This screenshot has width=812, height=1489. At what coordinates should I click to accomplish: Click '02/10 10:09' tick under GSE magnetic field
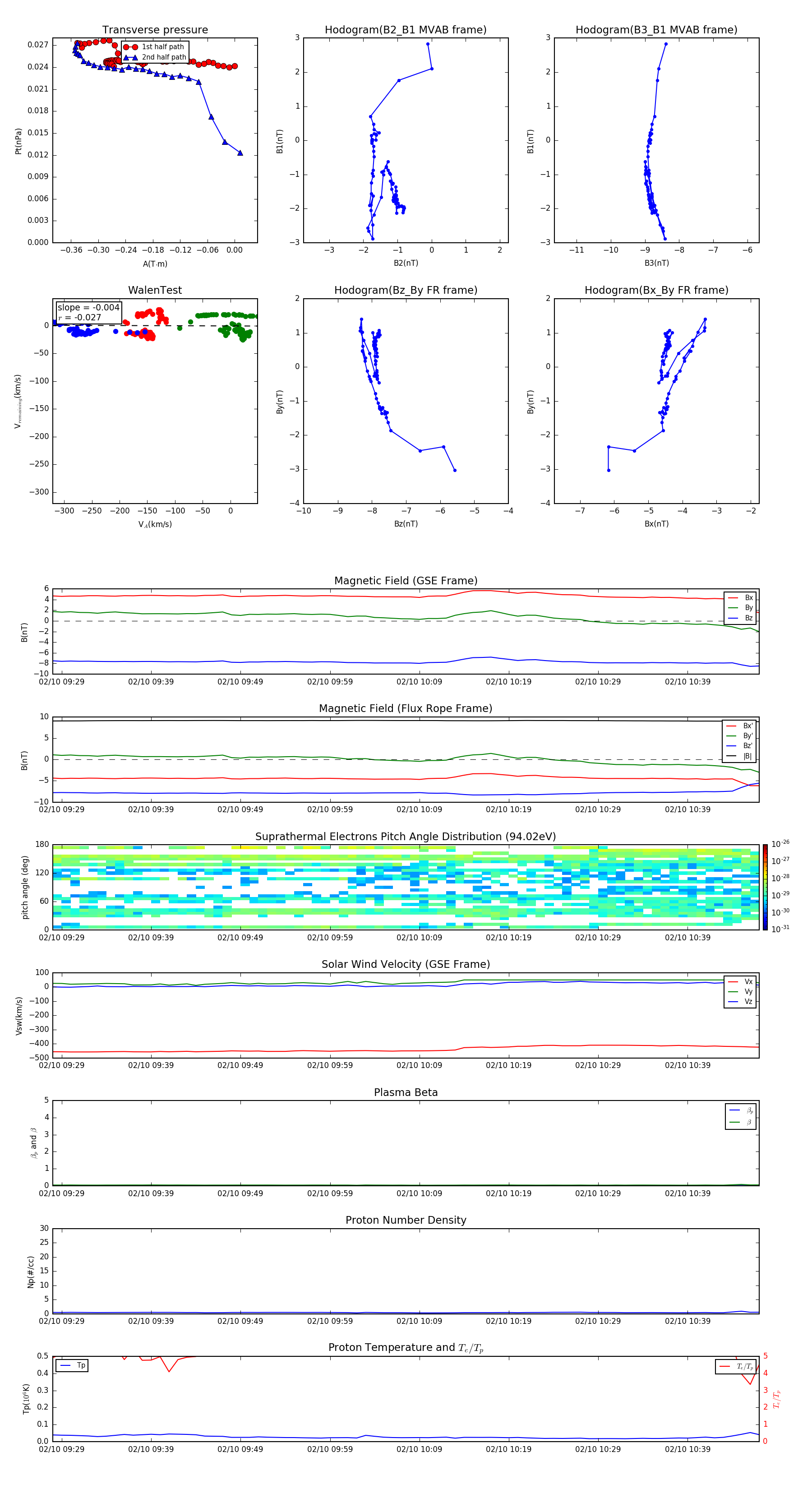(419, 682)
